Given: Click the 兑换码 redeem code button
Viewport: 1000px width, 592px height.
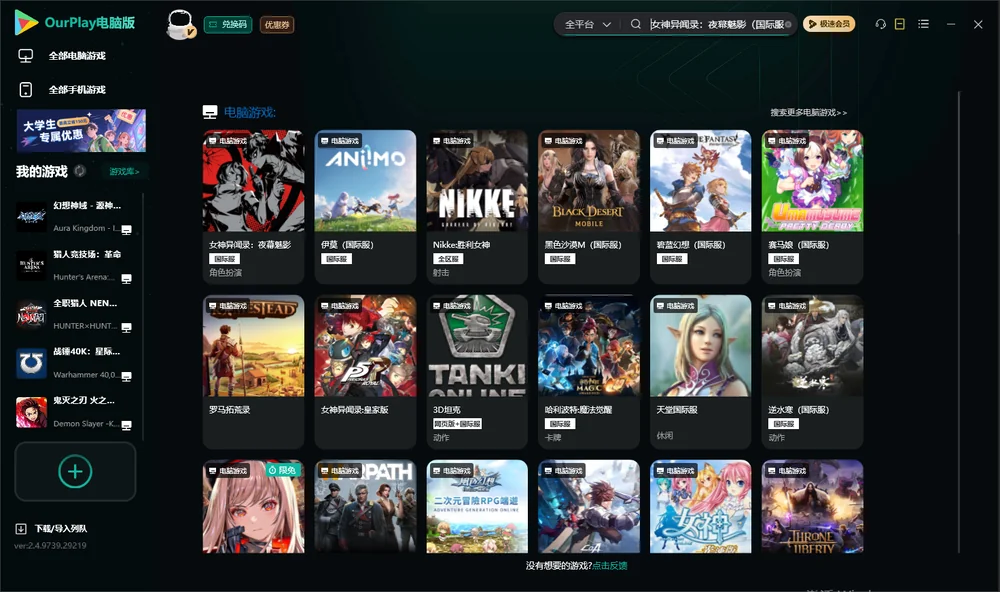Looking at the screenshot, I should click(x=228, y=25).
